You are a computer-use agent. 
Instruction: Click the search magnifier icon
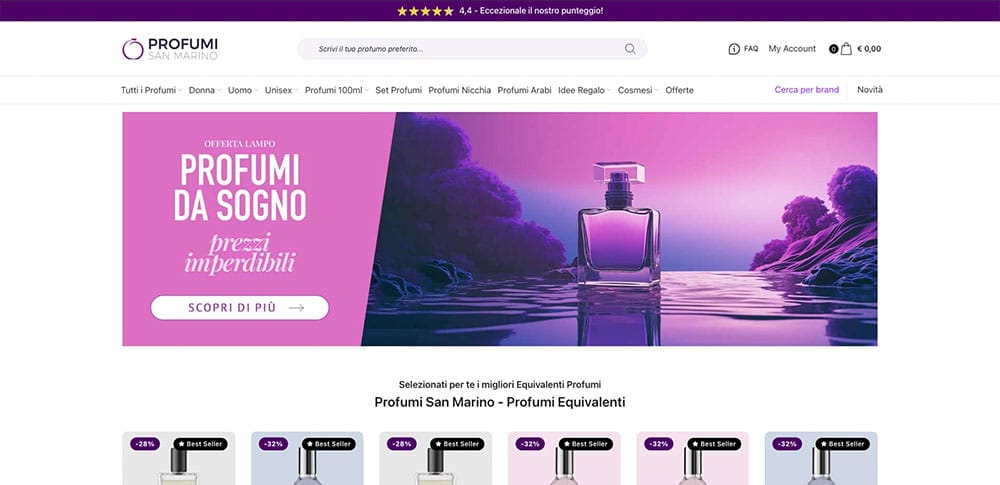tap(630, 49)
